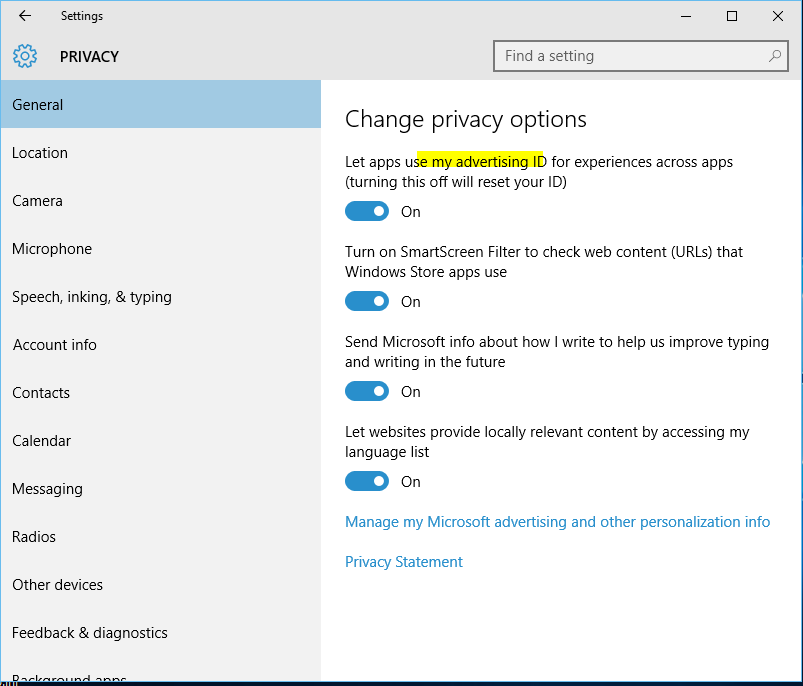Maximize the Settings window
The height and width of the screenshot is (686, 803).
coord(732,16)
